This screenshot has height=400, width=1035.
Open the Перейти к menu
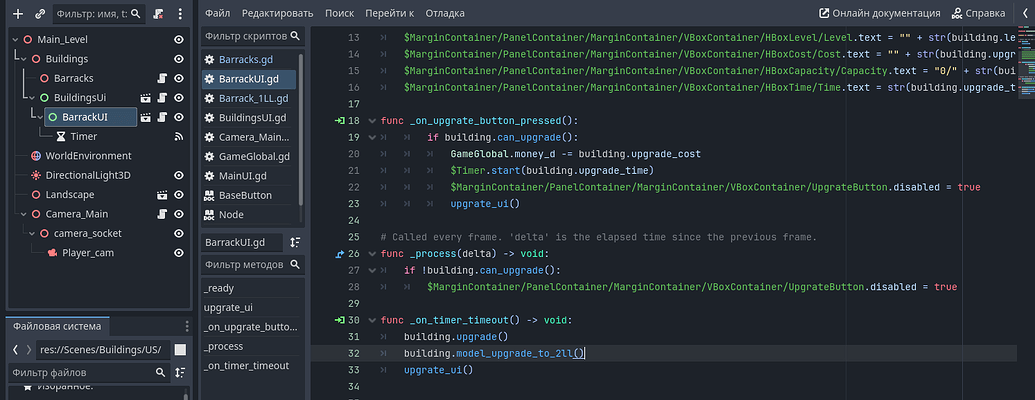click(389, 13)
